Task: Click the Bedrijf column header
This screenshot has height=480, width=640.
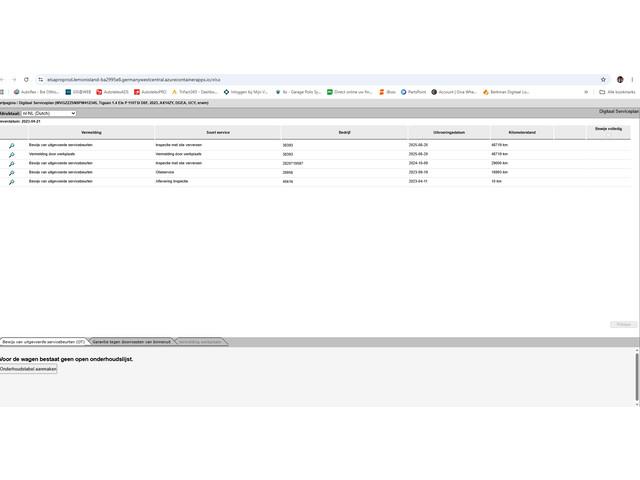Action: [x=344, y=133]
